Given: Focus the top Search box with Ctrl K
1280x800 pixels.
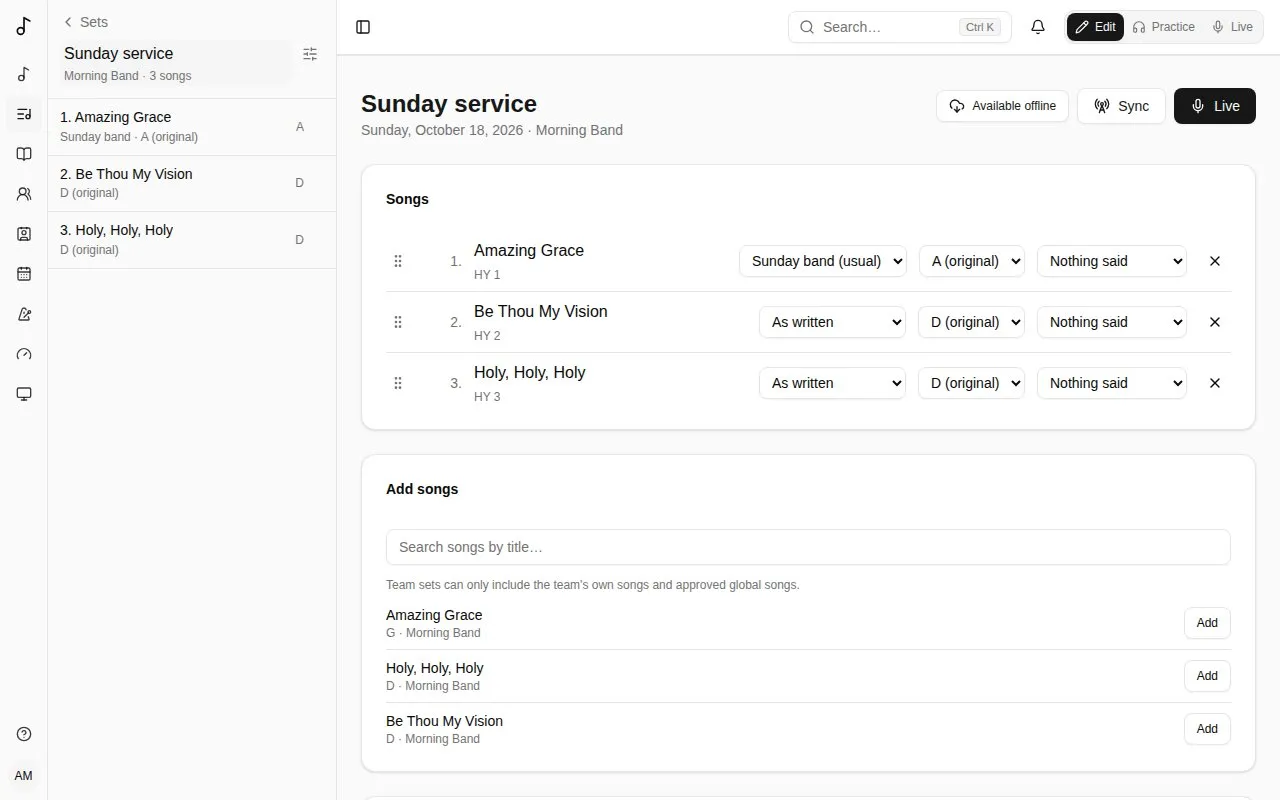Looking at the screenshot, I should point(900,27).
